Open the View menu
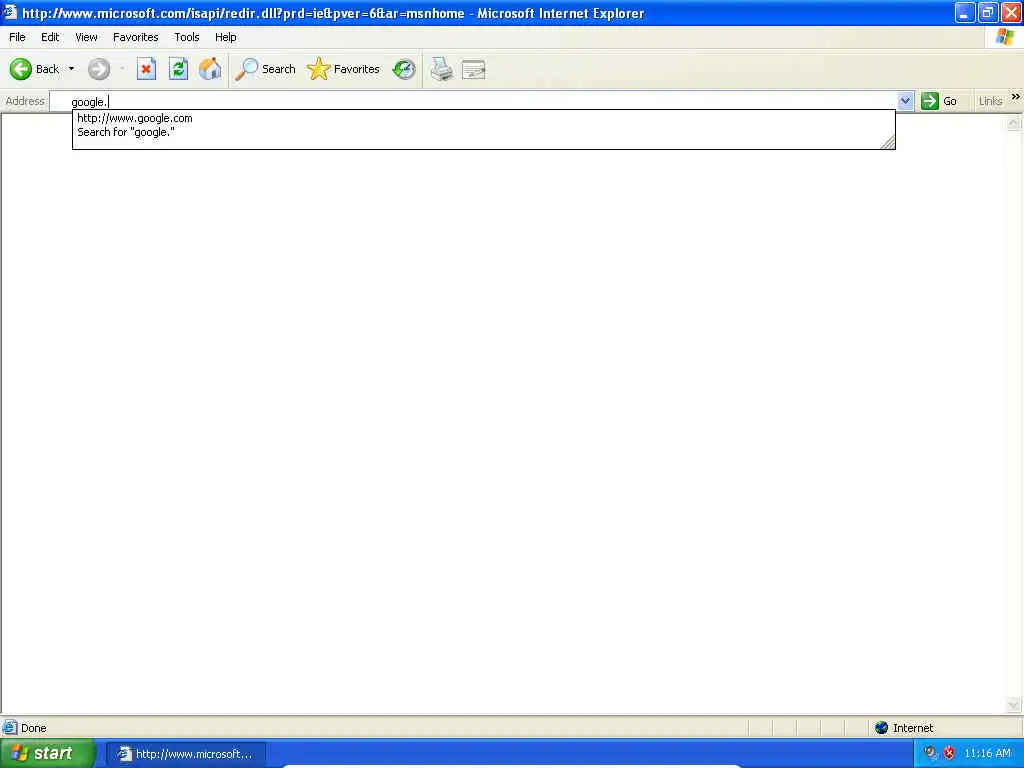This screenshot has height=768, width=1024. point(86,37)
